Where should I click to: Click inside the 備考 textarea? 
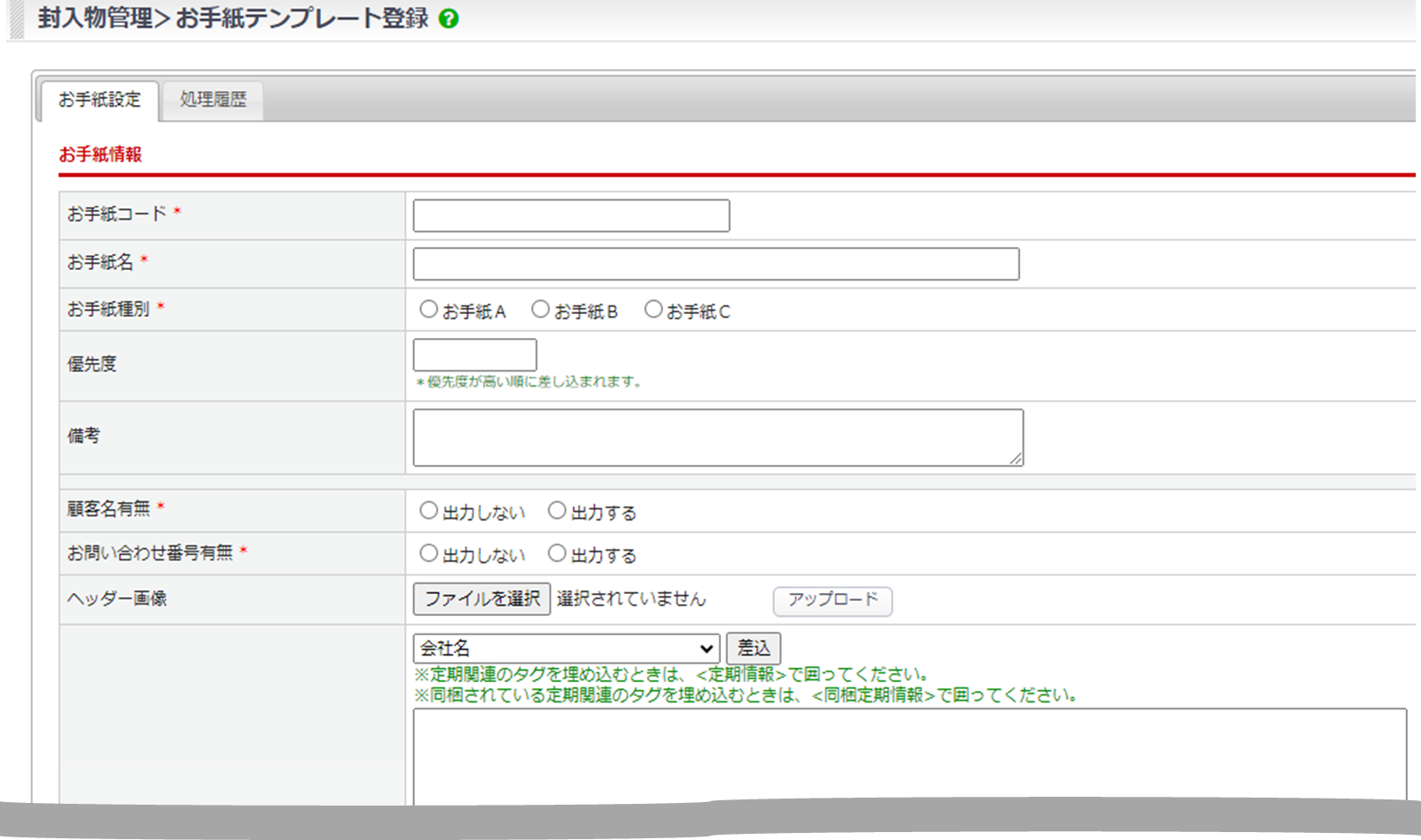tap(718, 437)
